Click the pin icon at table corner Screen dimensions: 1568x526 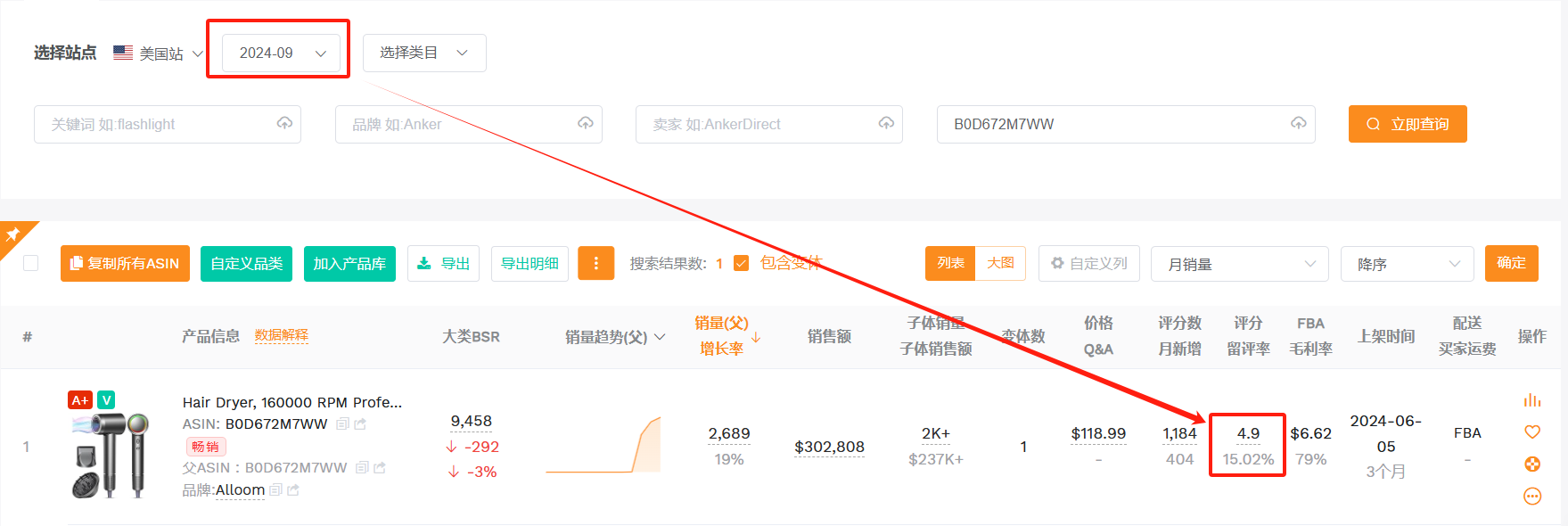[x=13, y=234]
